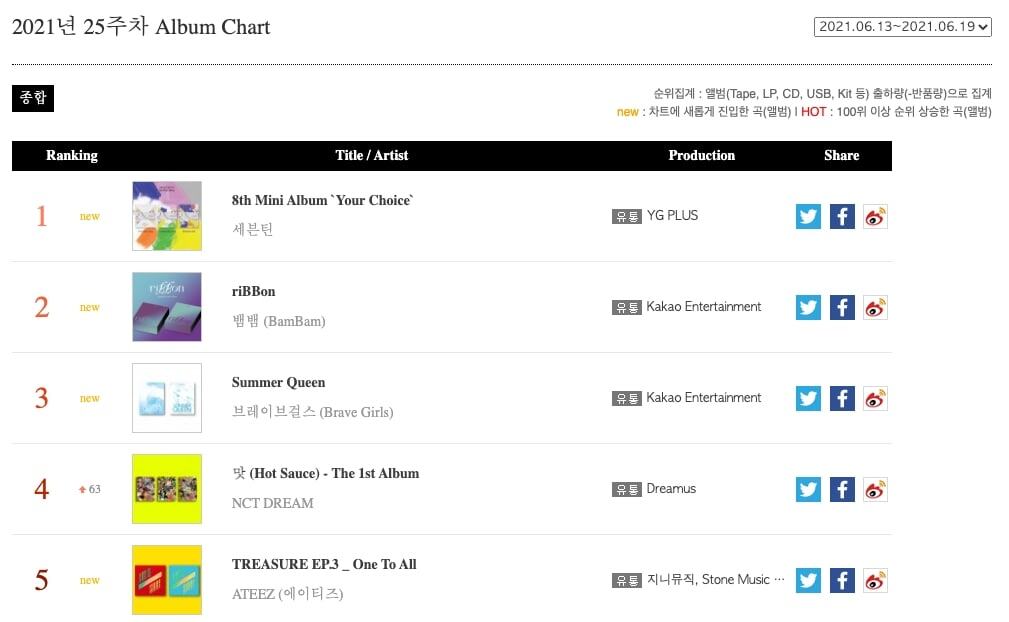
Task: Share riBBon album on Facebook
Action: (x=842, y=307)
